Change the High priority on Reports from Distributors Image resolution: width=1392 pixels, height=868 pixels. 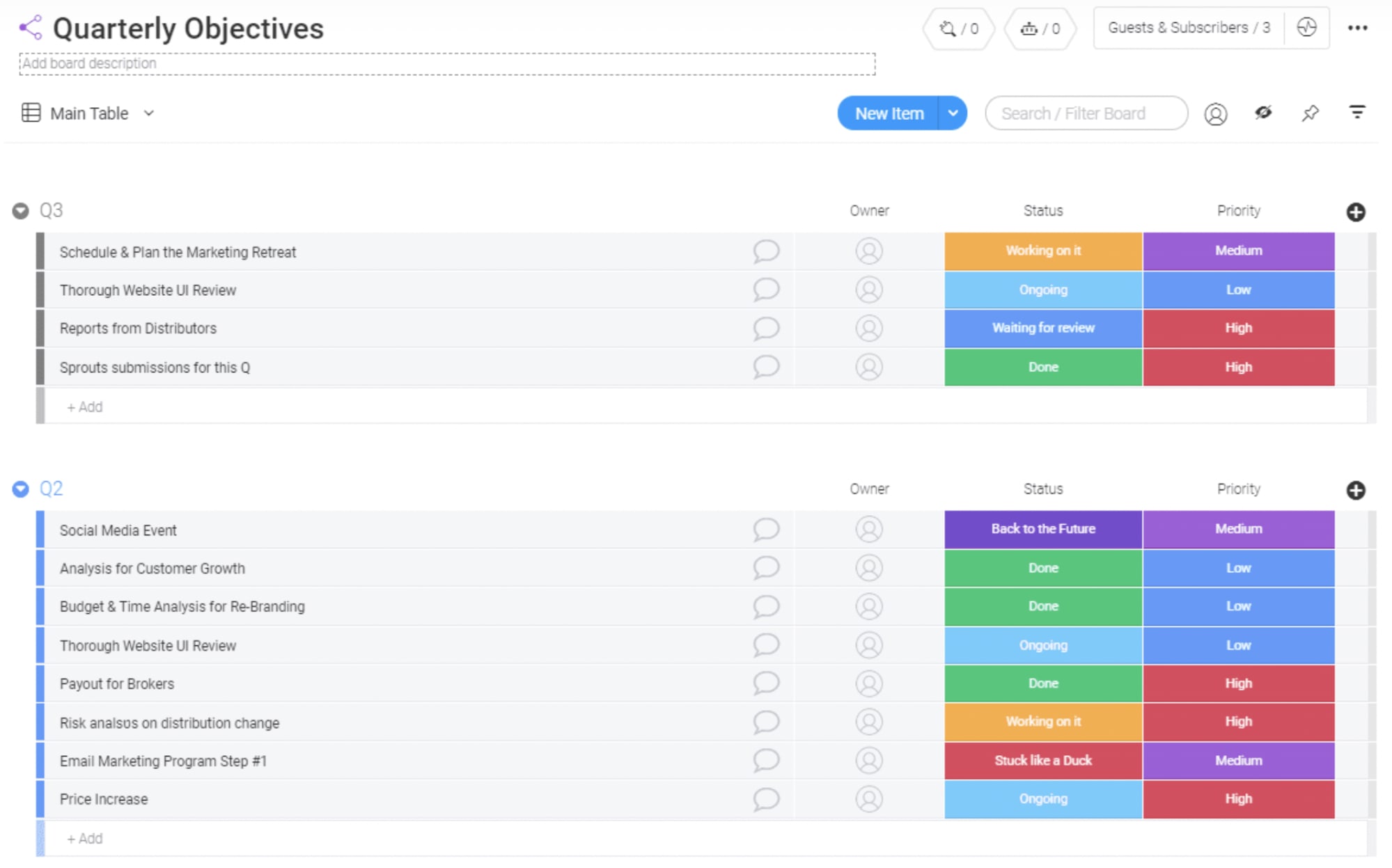1239,329
